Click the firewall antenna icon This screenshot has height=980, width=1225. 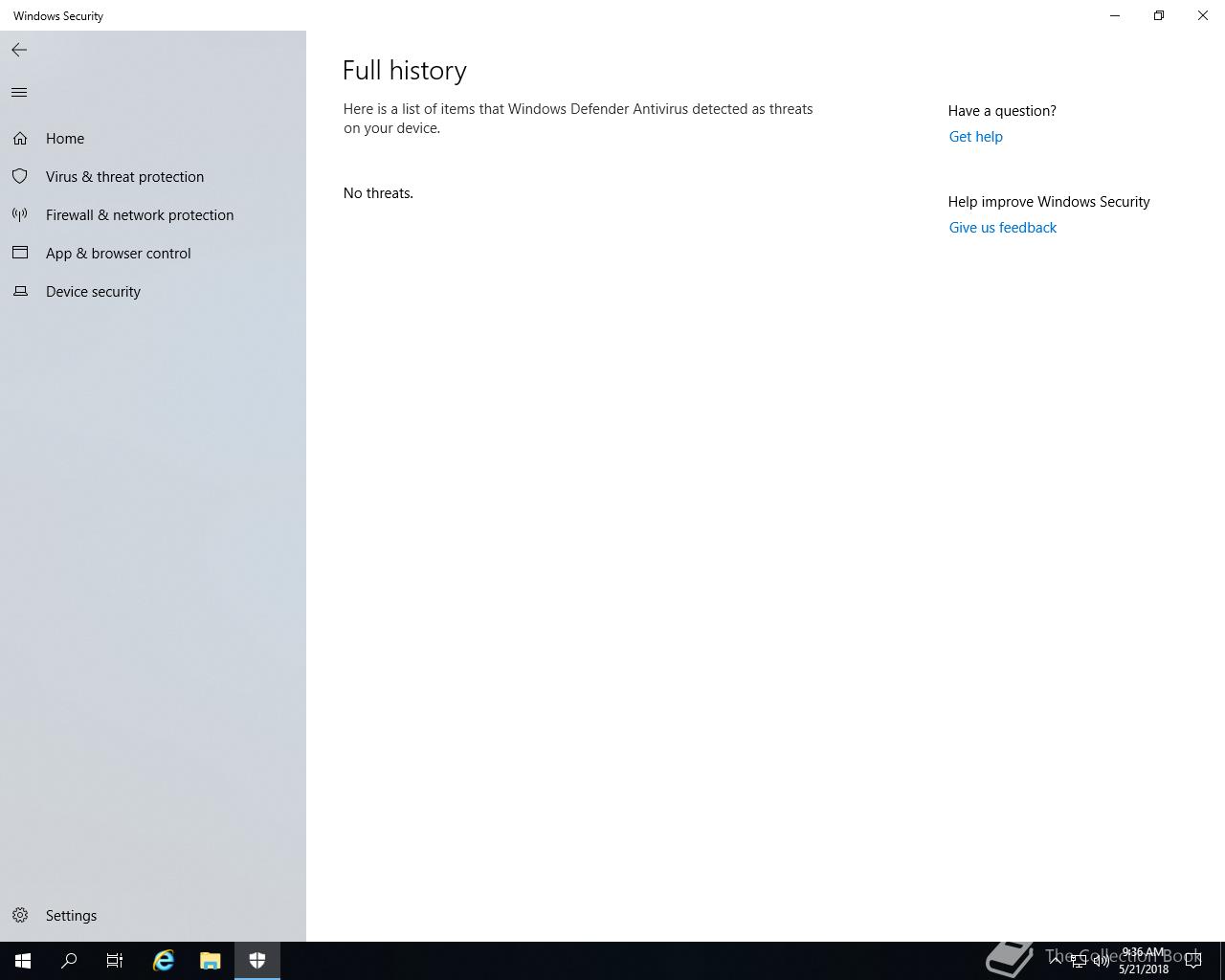(x=20, y=214)
